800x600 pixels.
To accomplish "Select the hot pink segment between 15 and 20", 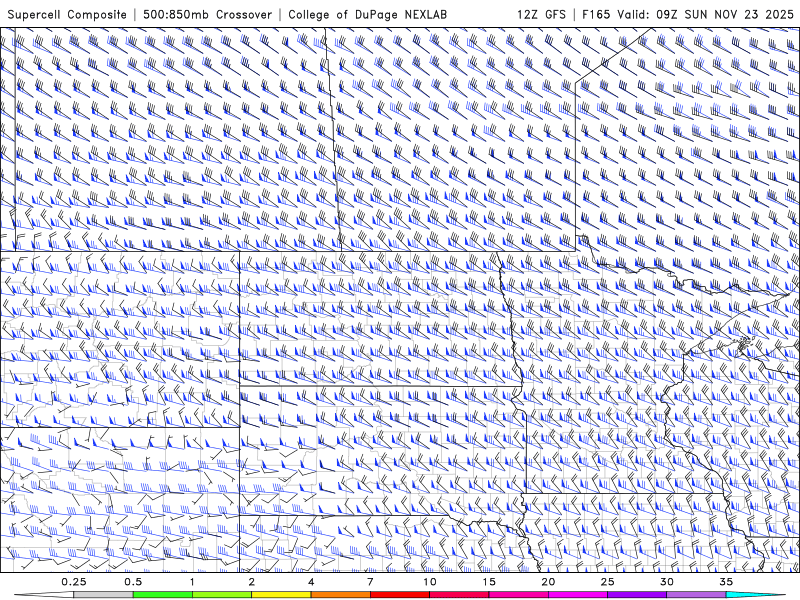I will coord(518,595).
